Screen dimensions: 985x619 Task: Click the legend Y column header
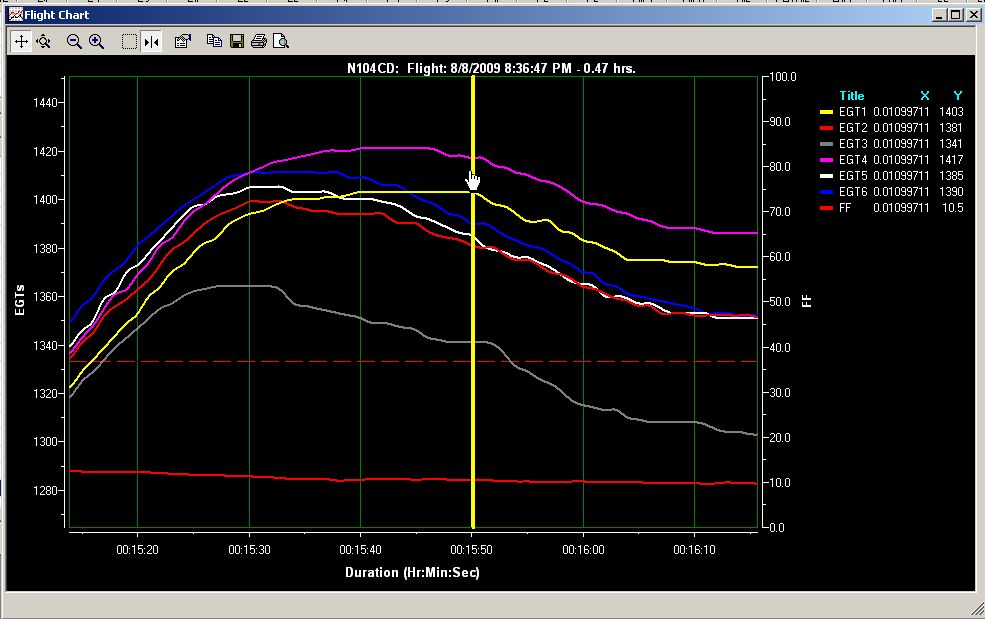957,96
